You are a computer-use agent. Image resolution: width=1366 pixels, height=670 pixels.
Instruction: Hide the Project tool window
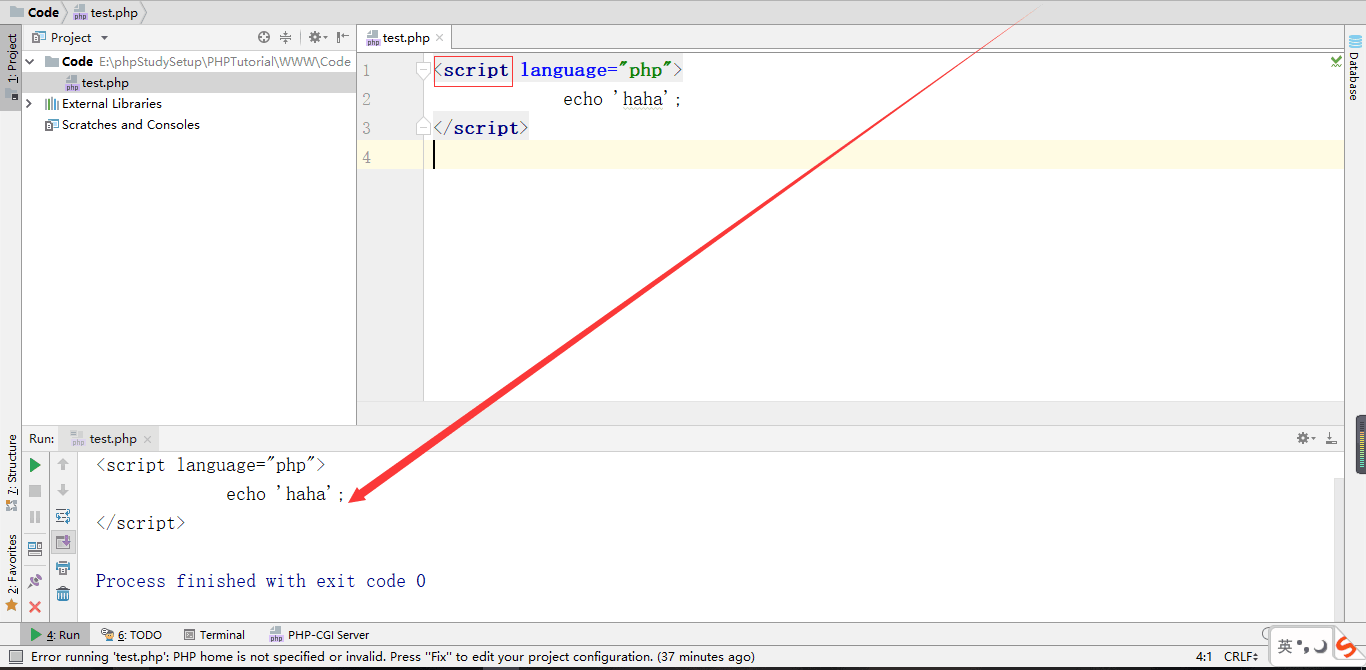[343, 37]
